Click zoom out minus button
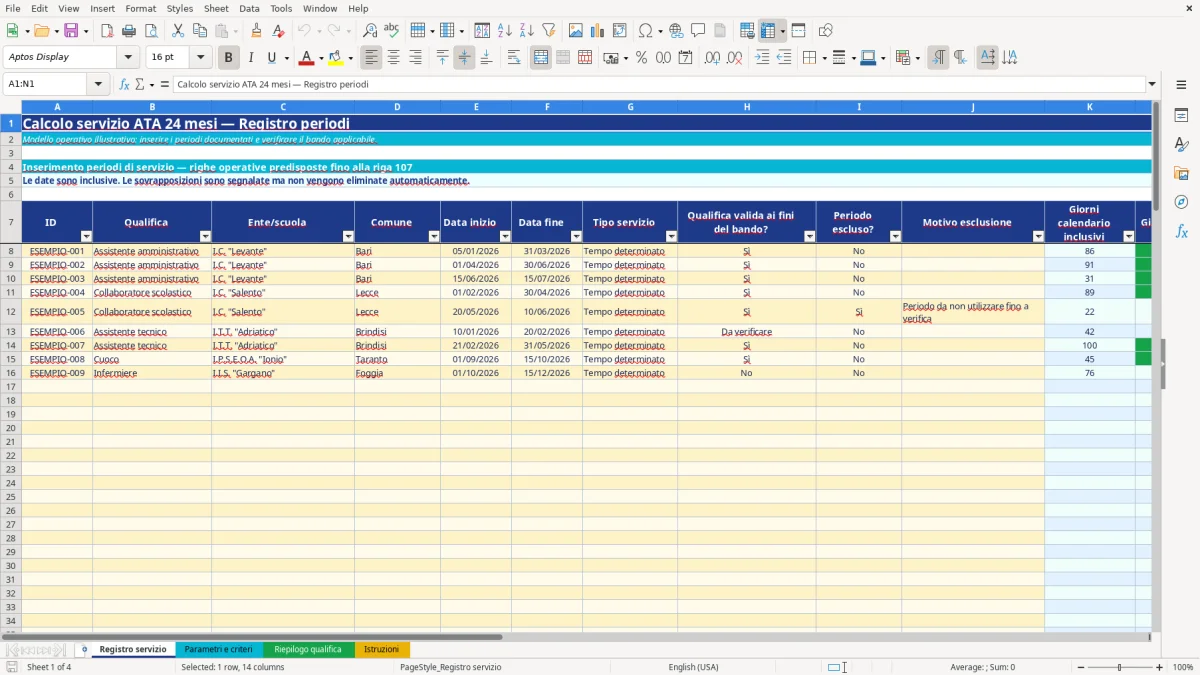This screenshot has height=675, width=1200. point(1080,667)
